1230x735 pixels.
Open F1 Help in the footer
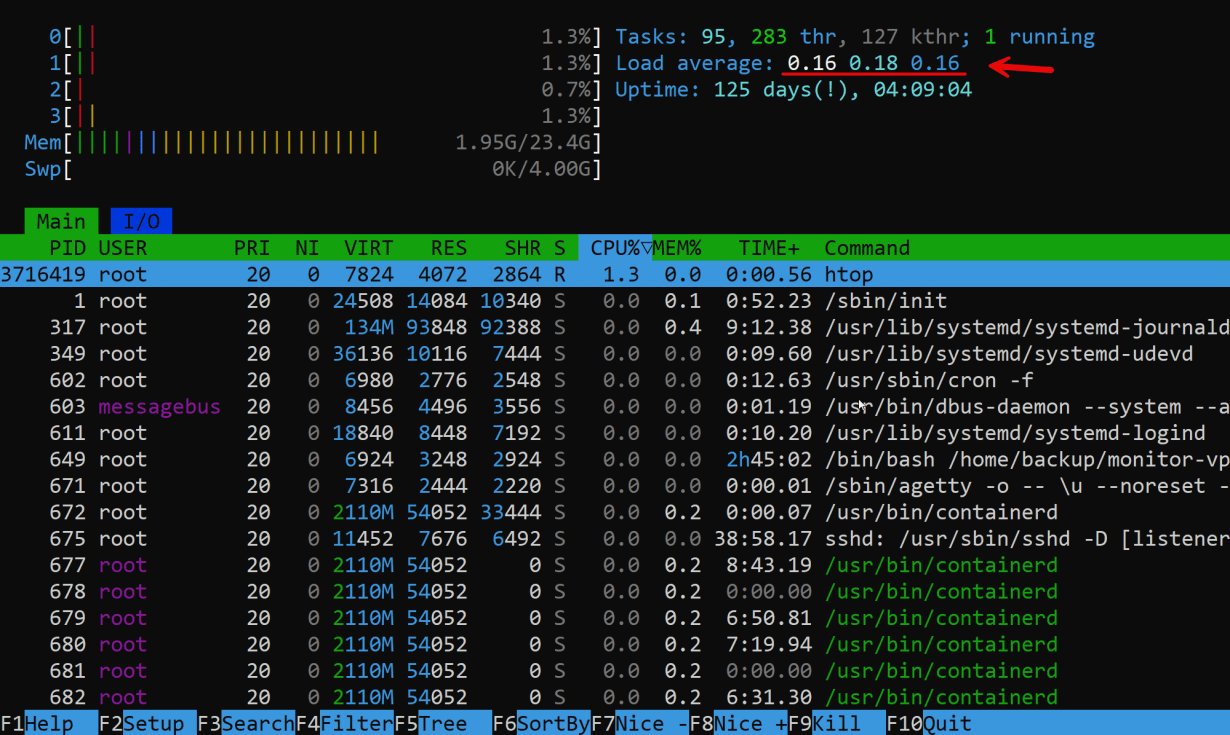point(49,723)
